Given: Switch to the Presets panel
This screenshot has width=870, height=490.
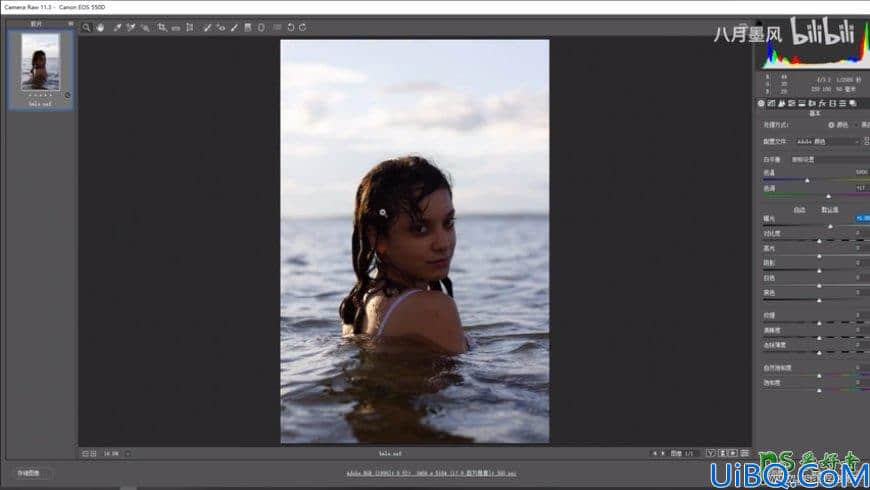Looking at the screenshot, I should 843,103.
